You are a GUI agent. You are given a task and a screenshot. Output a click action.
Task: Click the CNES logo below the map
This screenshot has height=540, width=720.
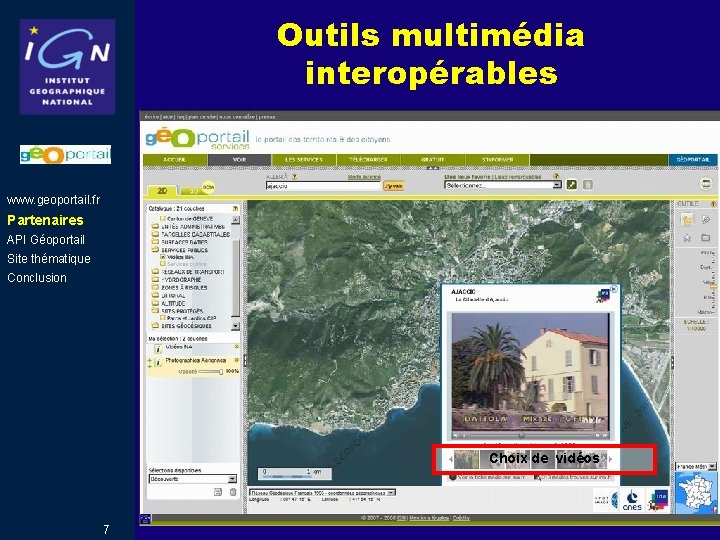632,501
